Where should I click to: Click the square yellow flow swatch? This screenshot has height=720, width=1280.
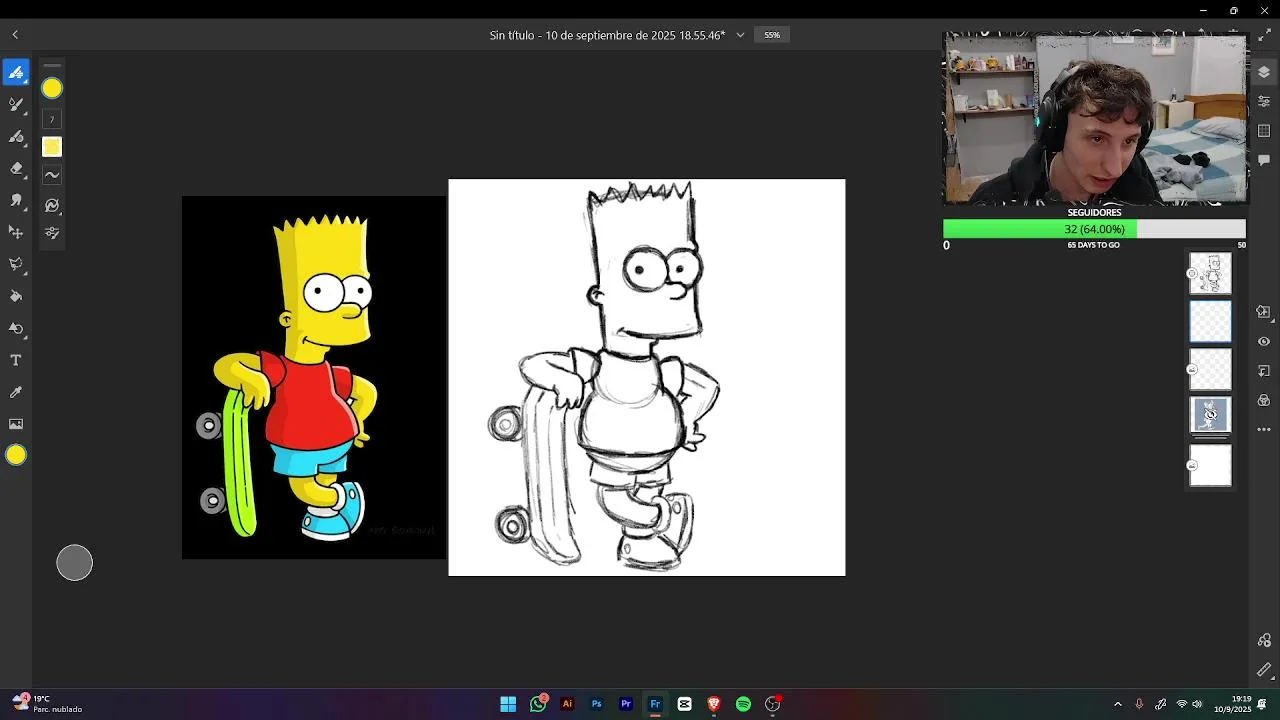[x=52, y=147]
